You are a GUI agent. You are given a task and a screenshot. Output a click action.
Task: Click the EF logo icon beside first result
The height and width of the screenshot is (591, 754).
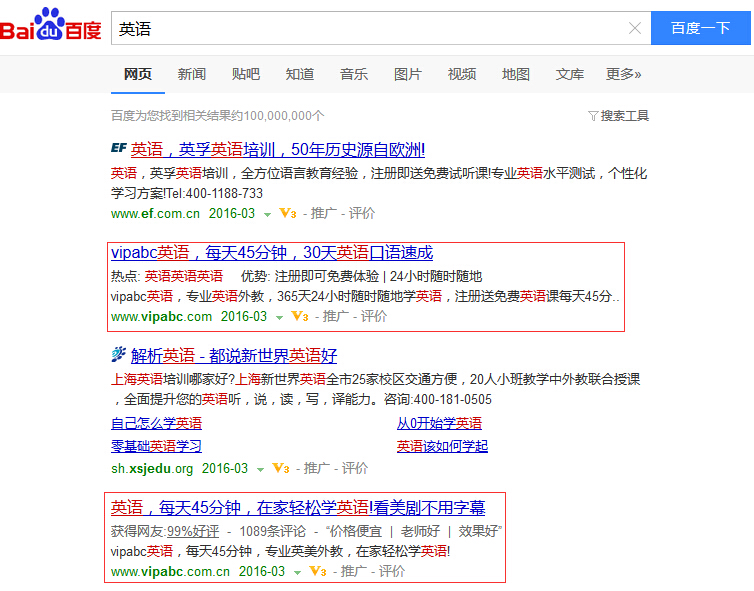119,149
